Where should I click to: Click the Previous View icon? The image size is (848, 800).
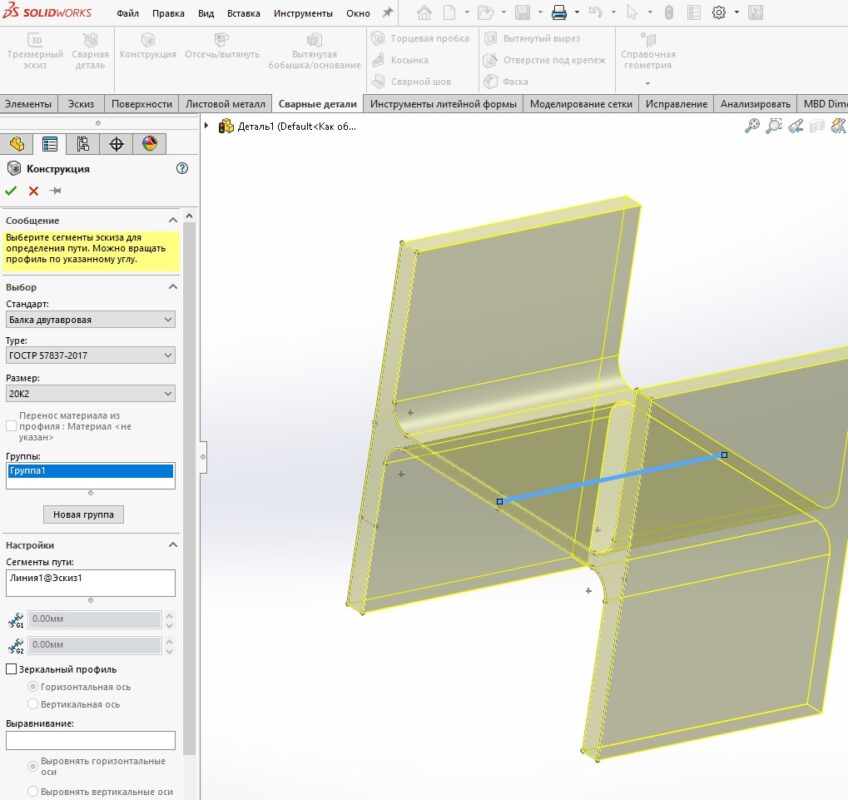(796, 126)
